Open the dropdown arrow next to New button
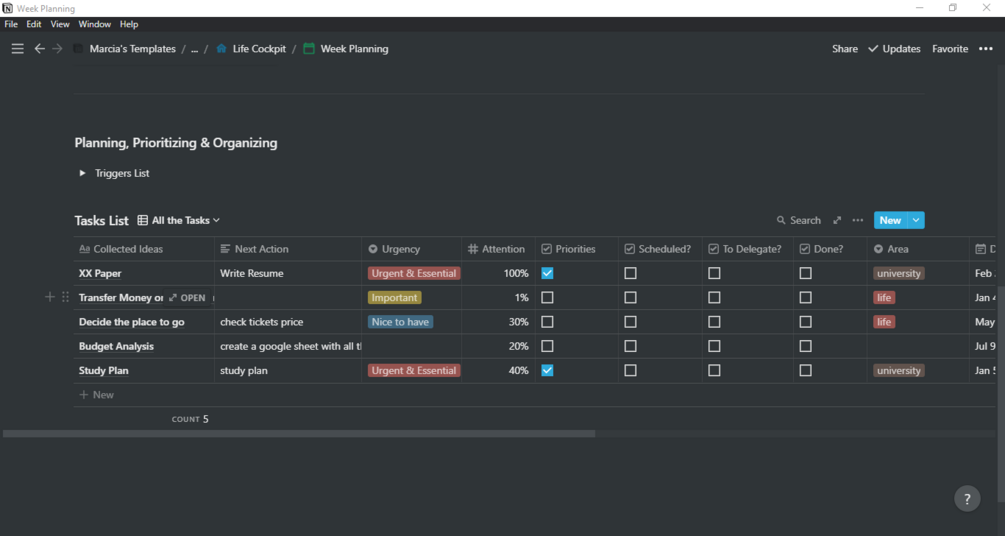This screenshot has width=1005, height=536. point(916,220)
